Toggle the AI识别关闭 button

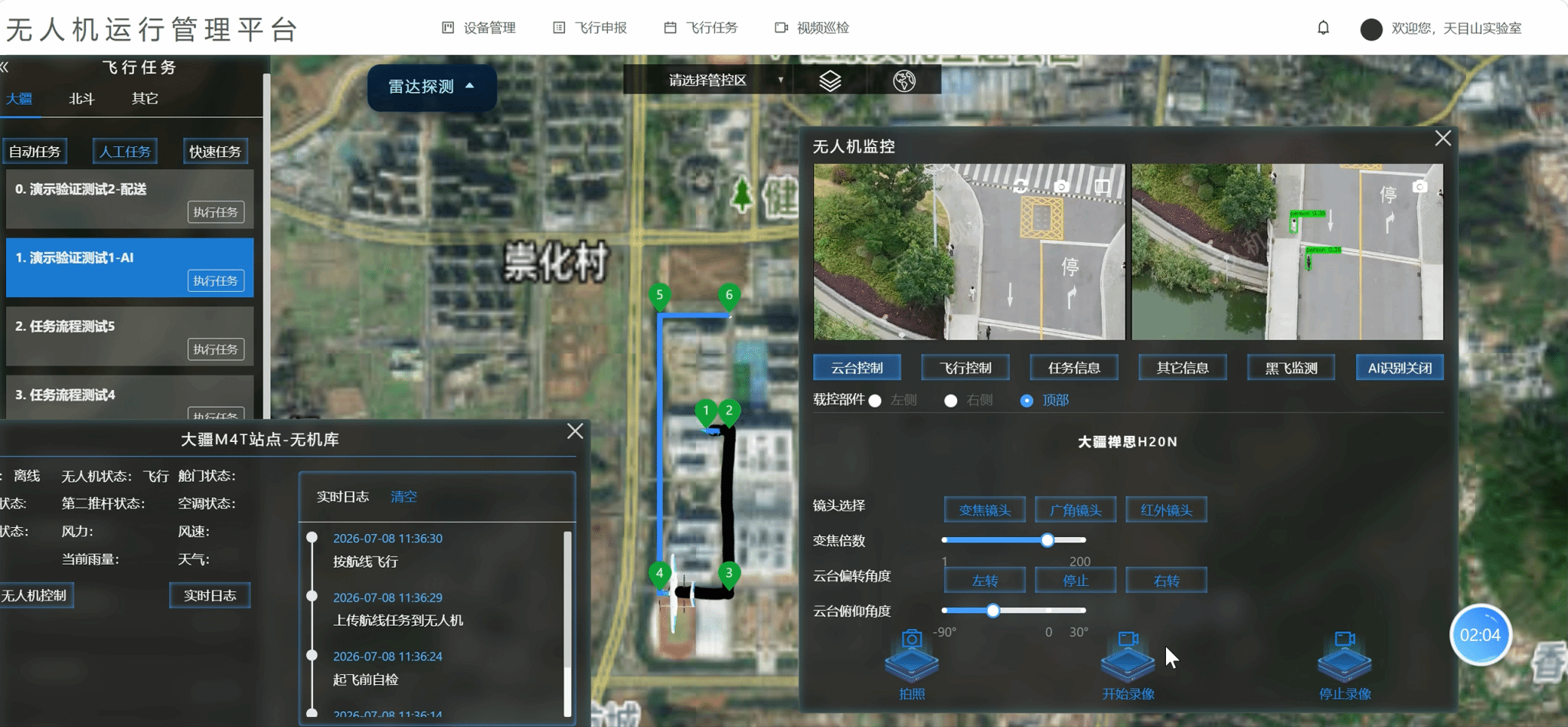[1400, 368]
